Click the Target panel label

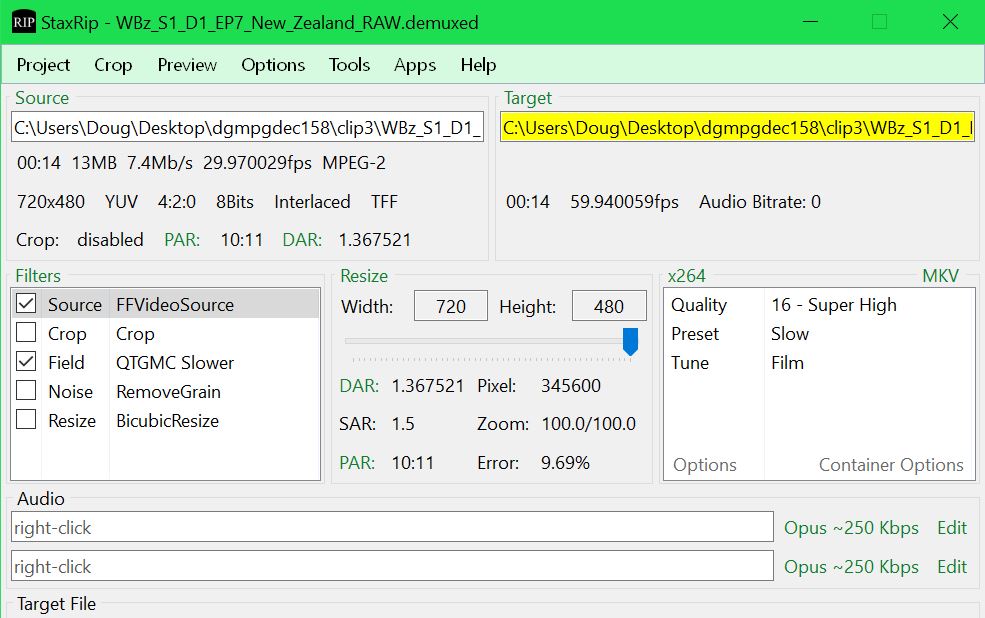click(528, 98)
